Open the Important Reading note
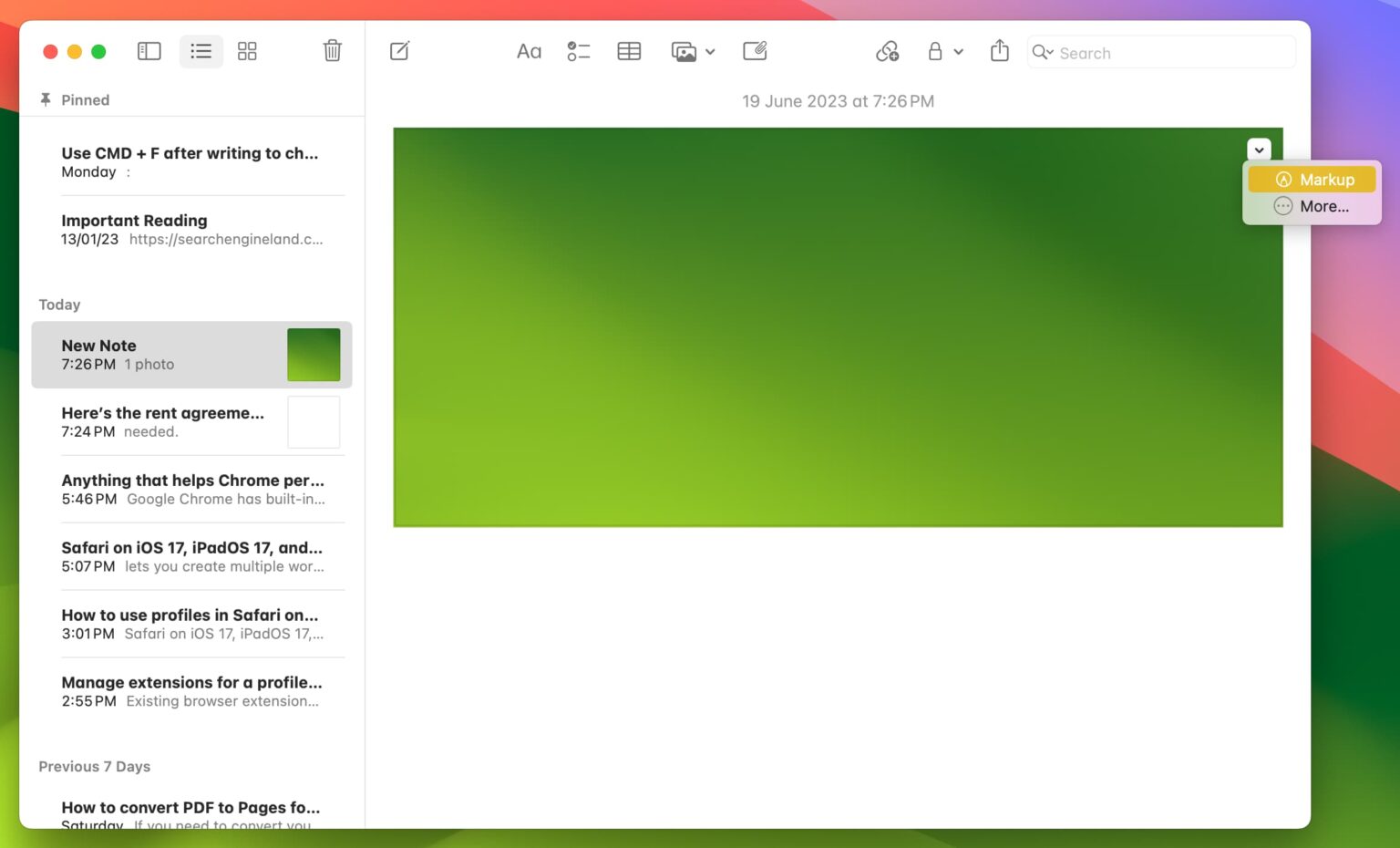1400x848 pixels. click(191, 230)
